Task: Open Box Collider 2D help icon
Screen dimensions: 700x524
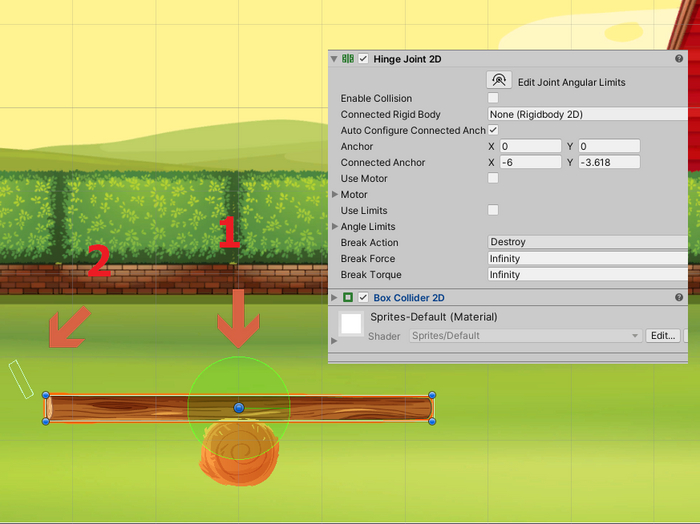Action: click(679, 297)
